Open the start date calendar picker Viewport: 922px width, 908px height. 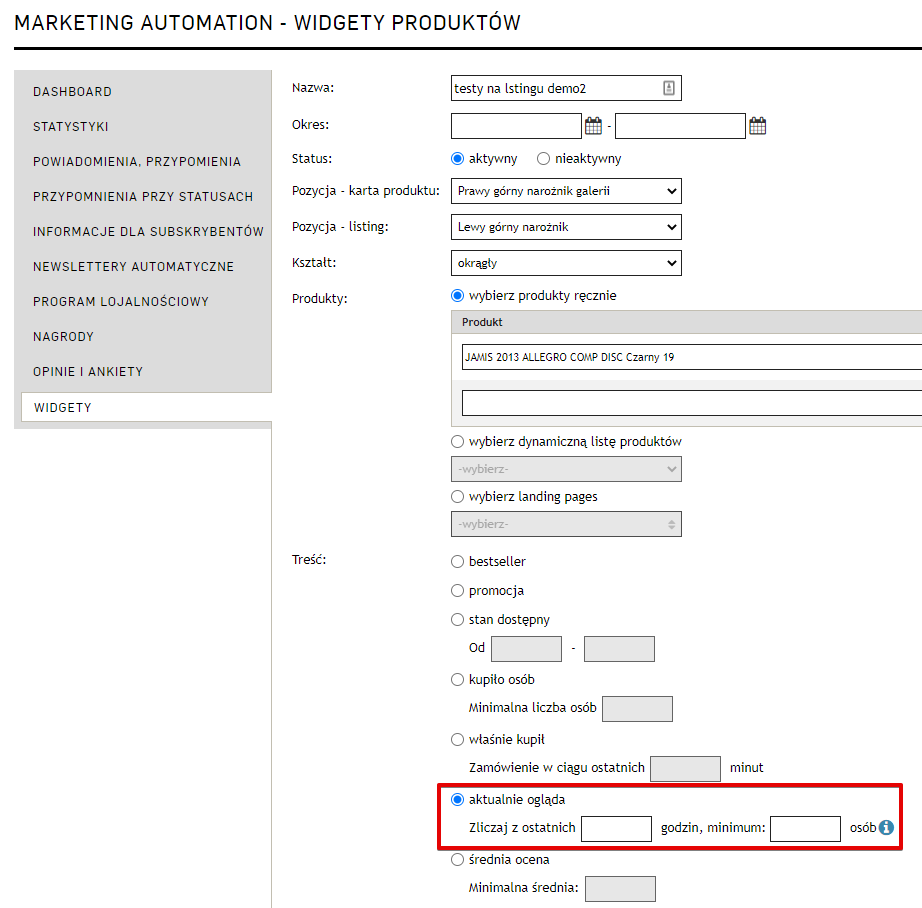(593, 126)
